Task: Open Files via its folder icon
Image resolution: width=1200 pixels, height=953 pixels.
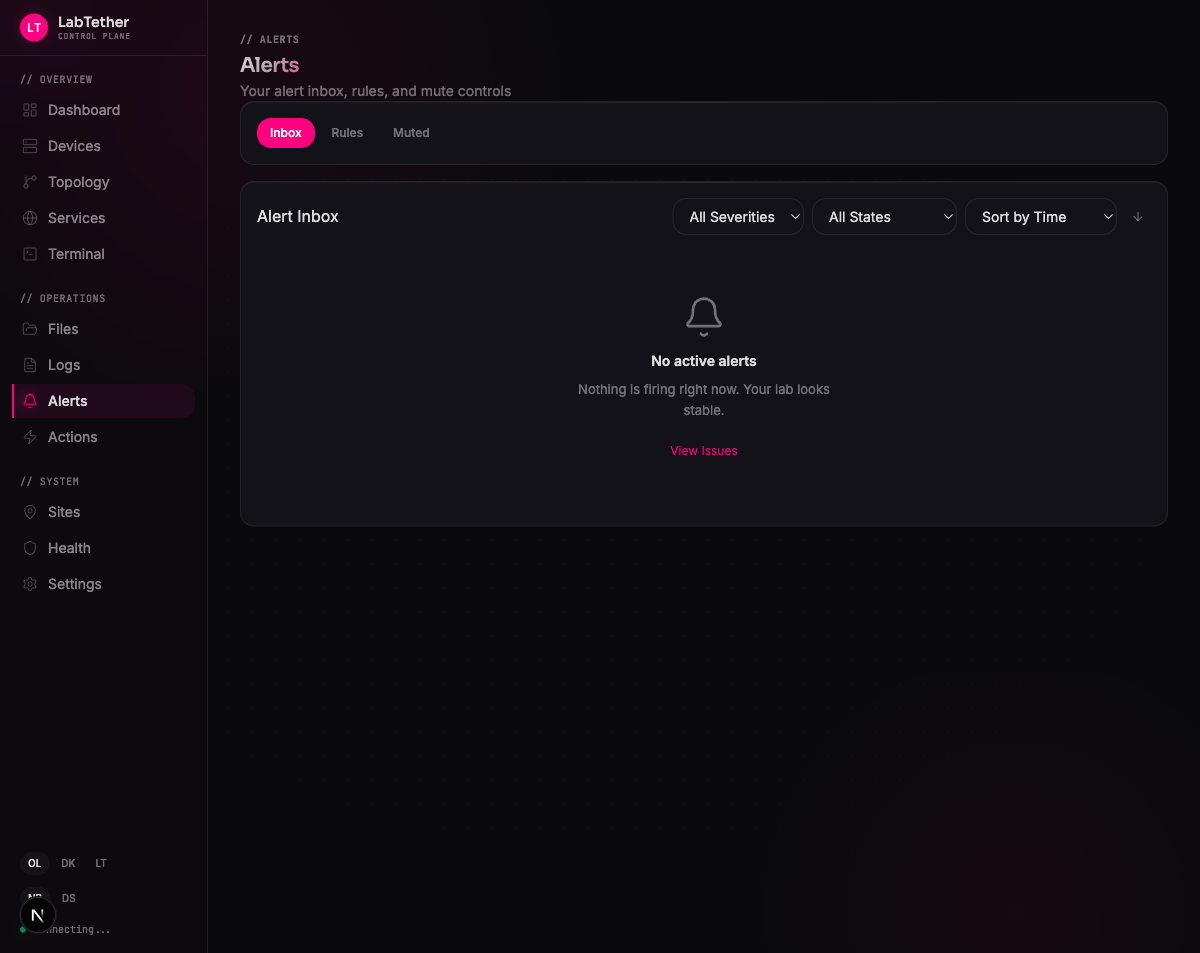Action: pos(30,329)
